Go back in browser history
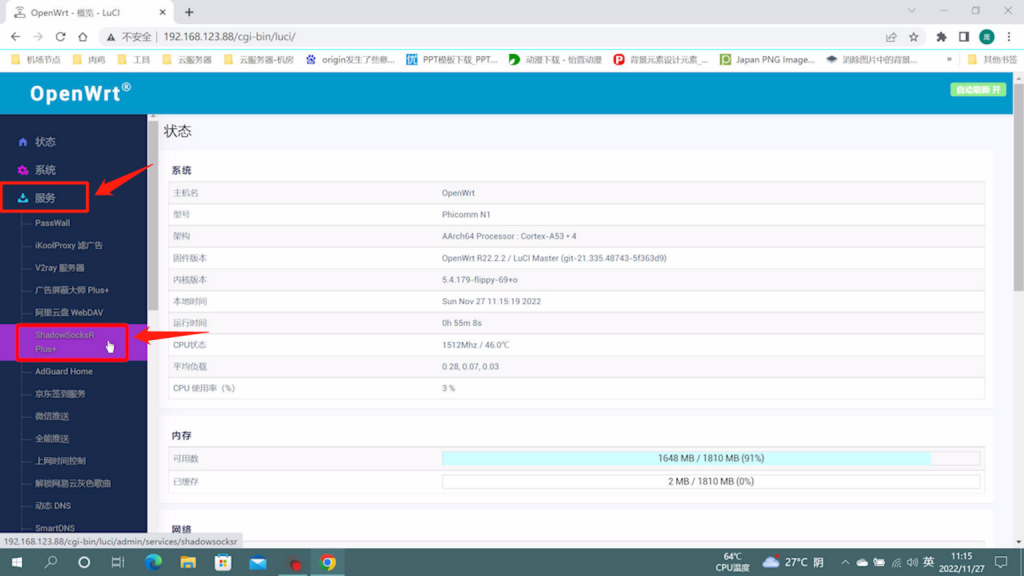This screenshot has height=576, width=1024. [x=16, y=37]
